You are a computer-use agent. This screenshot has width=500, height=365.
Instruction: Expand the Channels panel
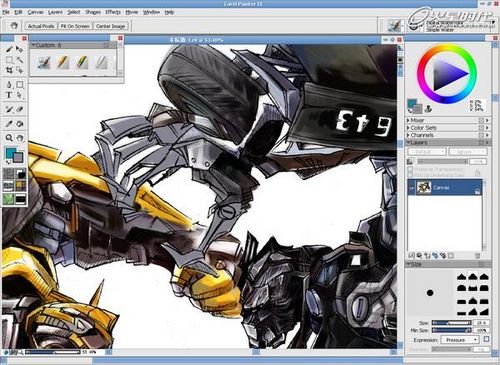tap(408, 135)
